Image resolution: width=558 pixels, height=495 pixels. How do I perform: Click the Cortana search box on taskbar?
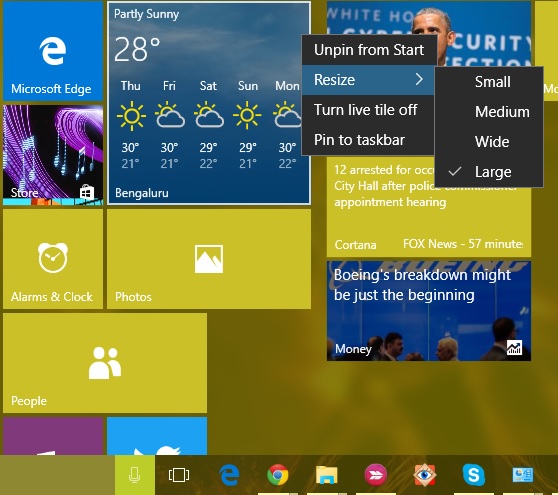tap(57, 475)
